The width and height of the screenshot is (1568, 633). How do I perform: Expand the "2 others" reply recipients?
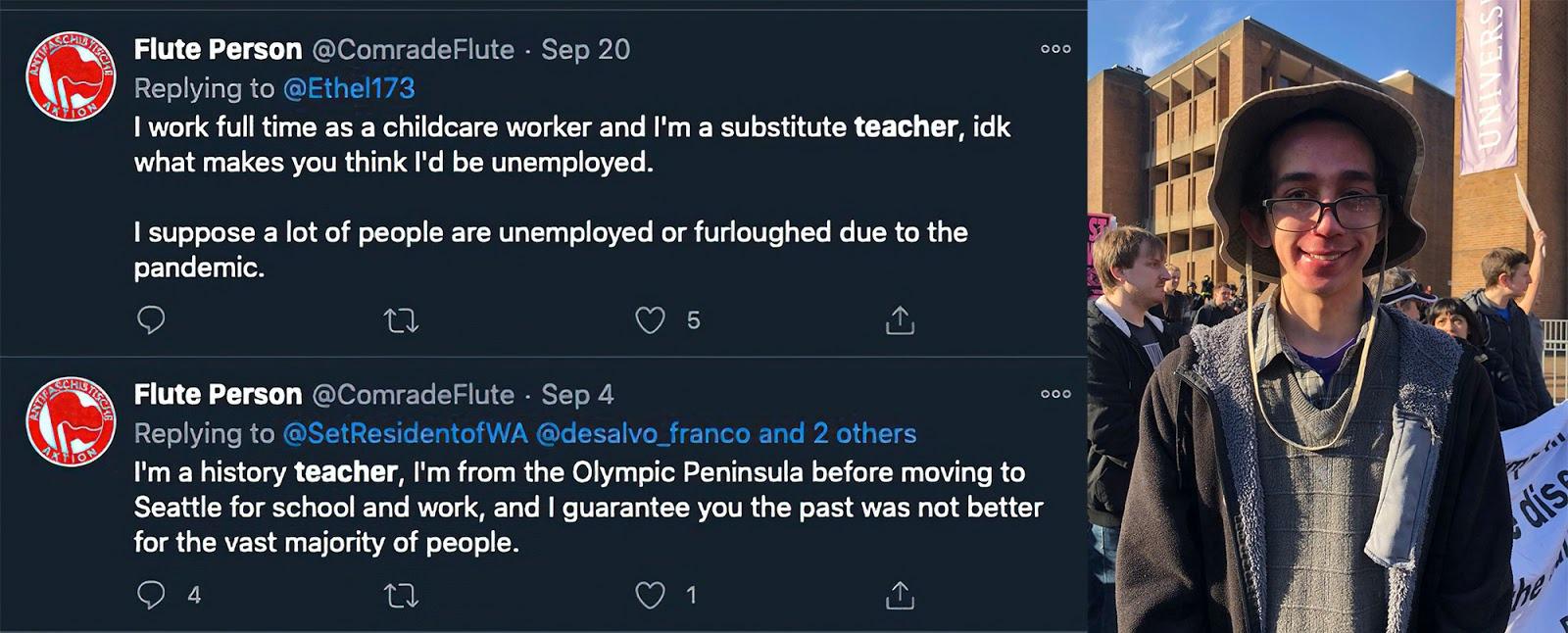864,433
